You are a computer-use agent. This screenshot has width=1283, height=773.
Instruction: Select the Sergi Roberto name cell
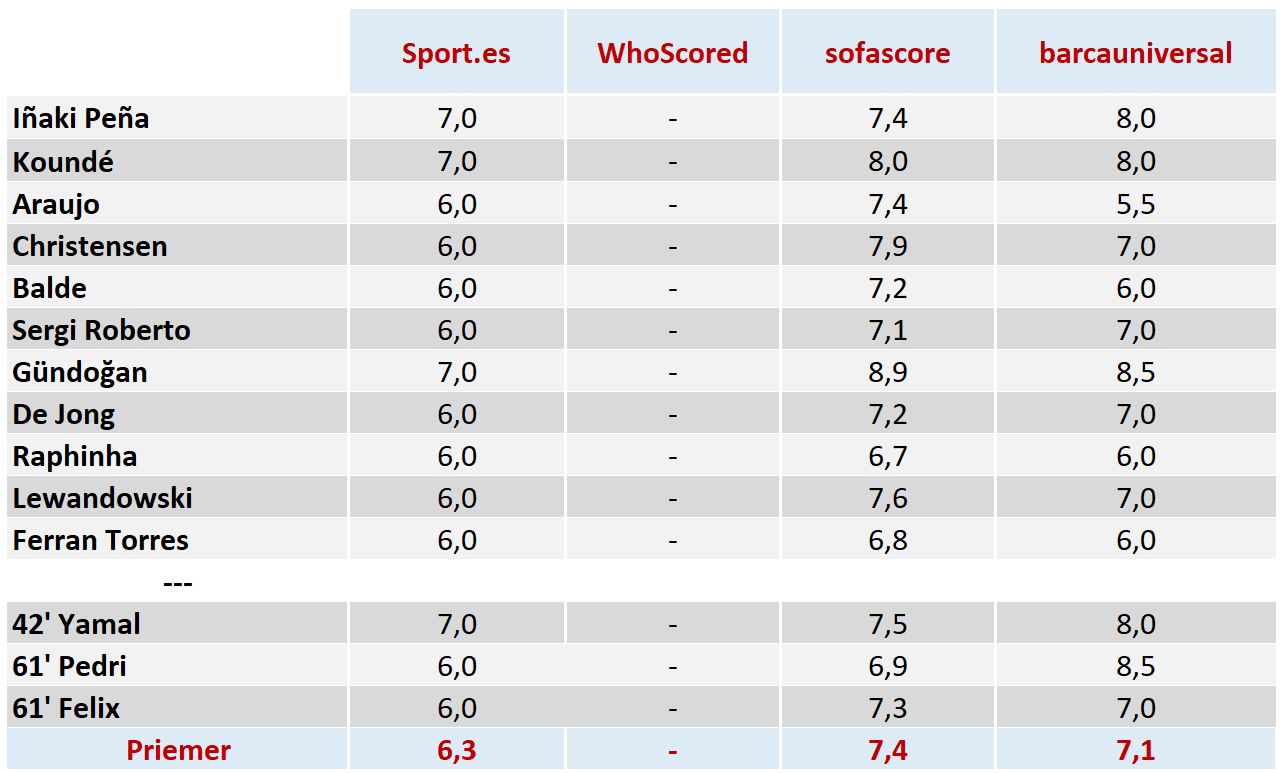[101, 330]
